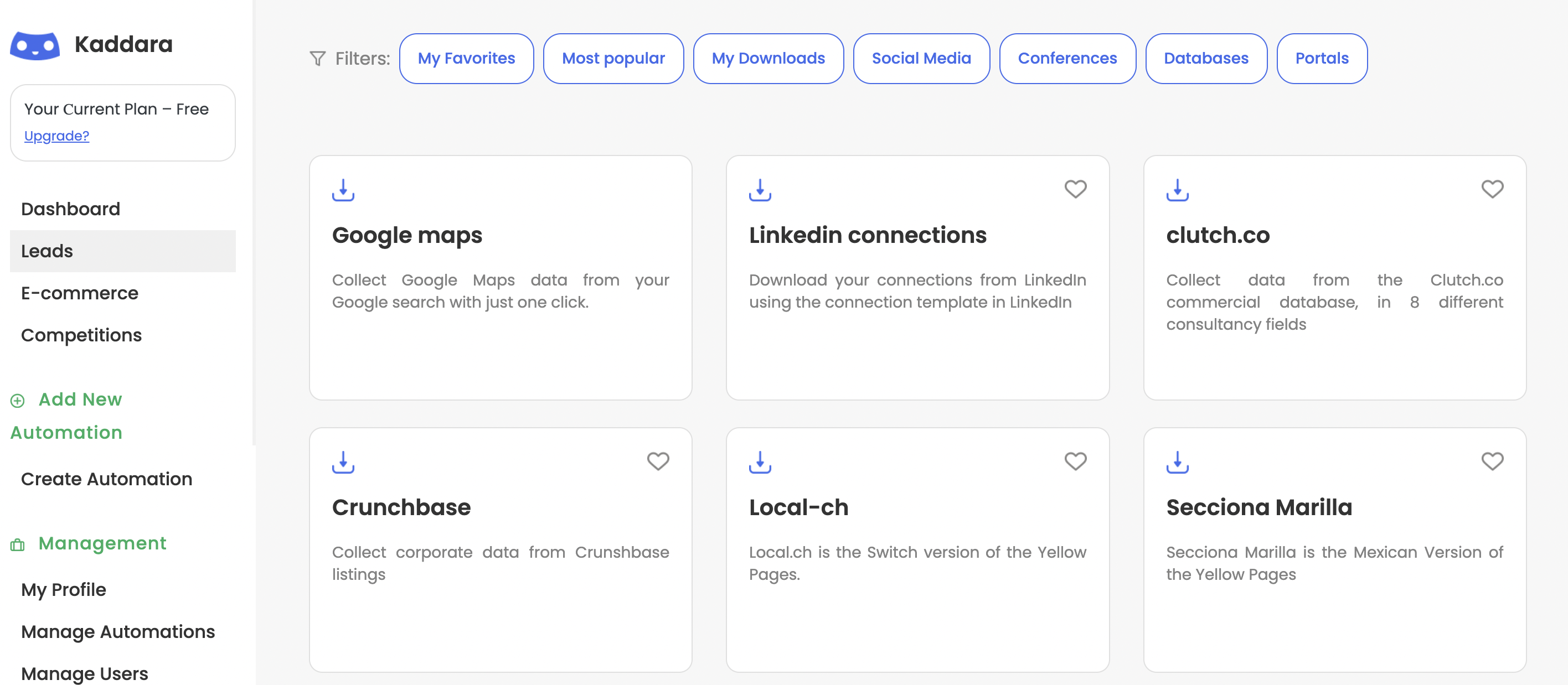Filter by Social Media
This screenshot has height=685, width=1568.
pyautogui.click(x=920, y=59)
